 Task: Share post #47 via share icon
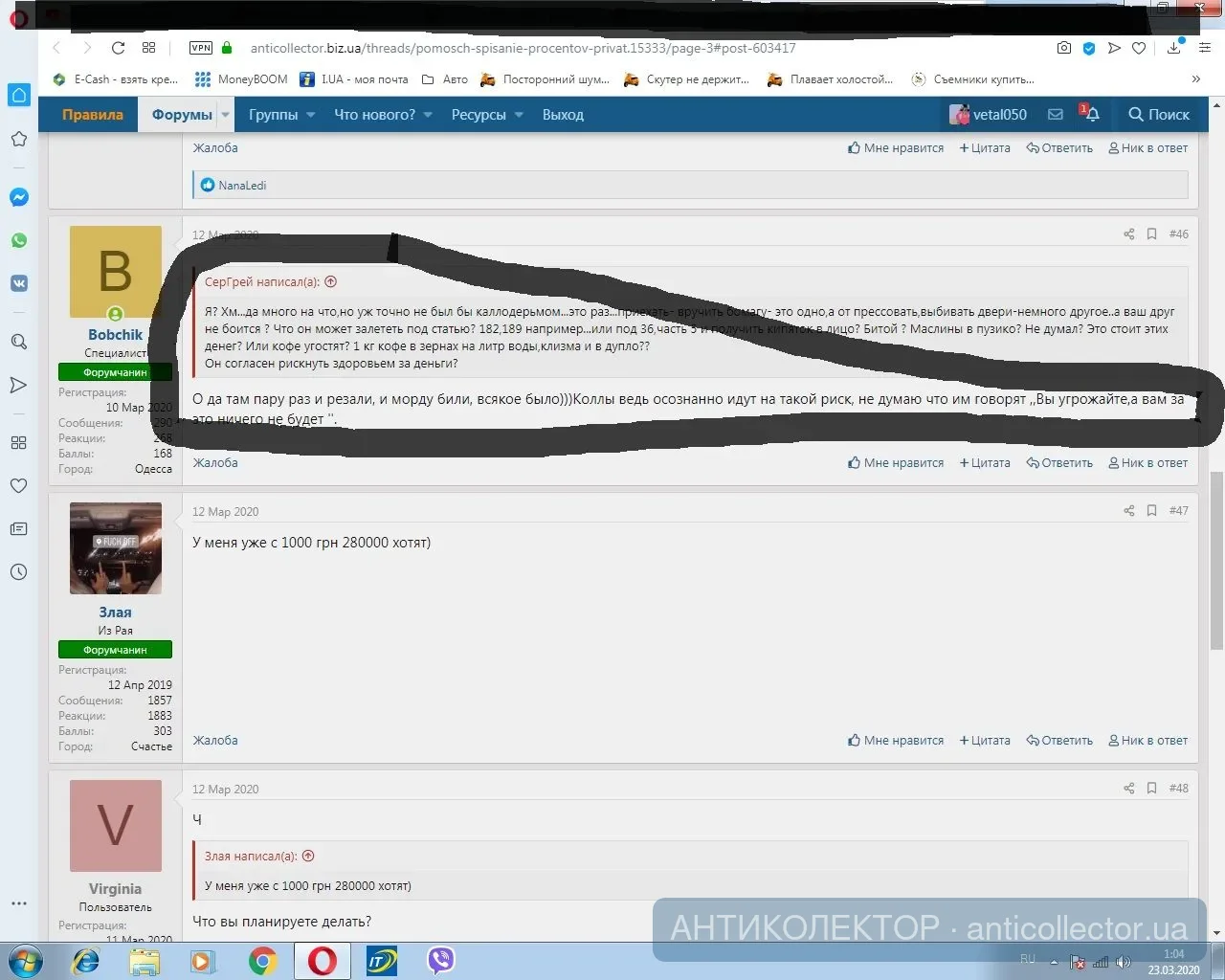1128,511
